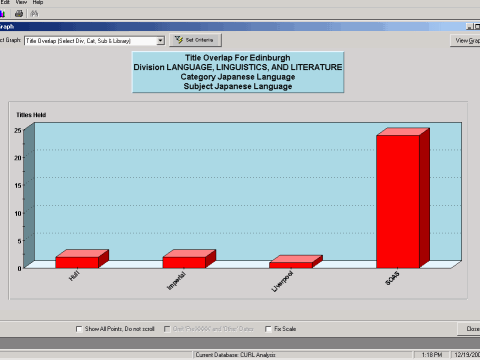Minimize the Graph window

click(x=469, y=27)
